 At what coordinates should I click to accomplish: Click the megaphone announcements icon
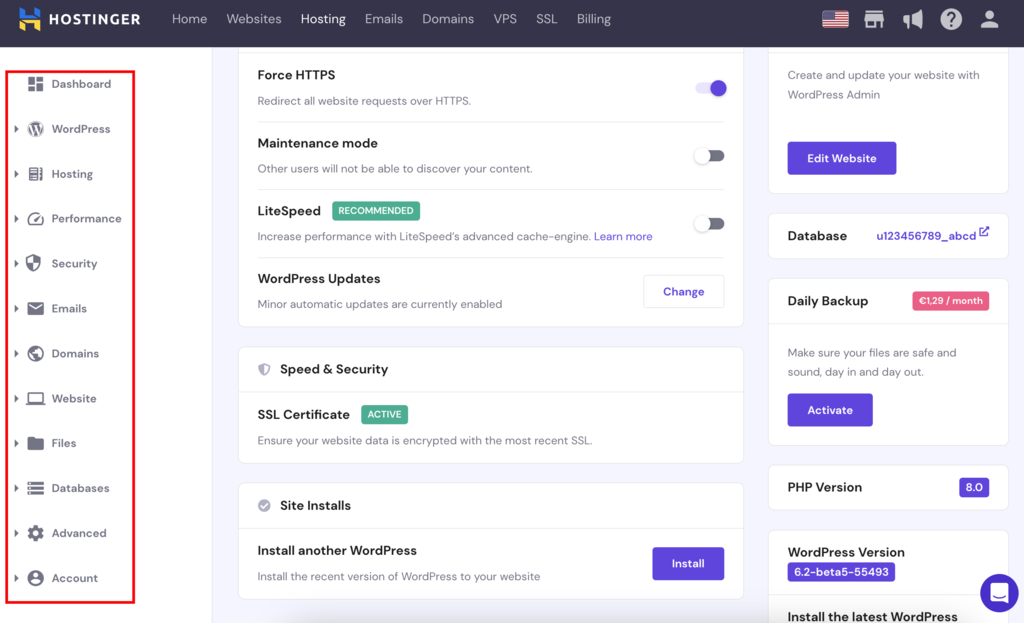[912, 19]
